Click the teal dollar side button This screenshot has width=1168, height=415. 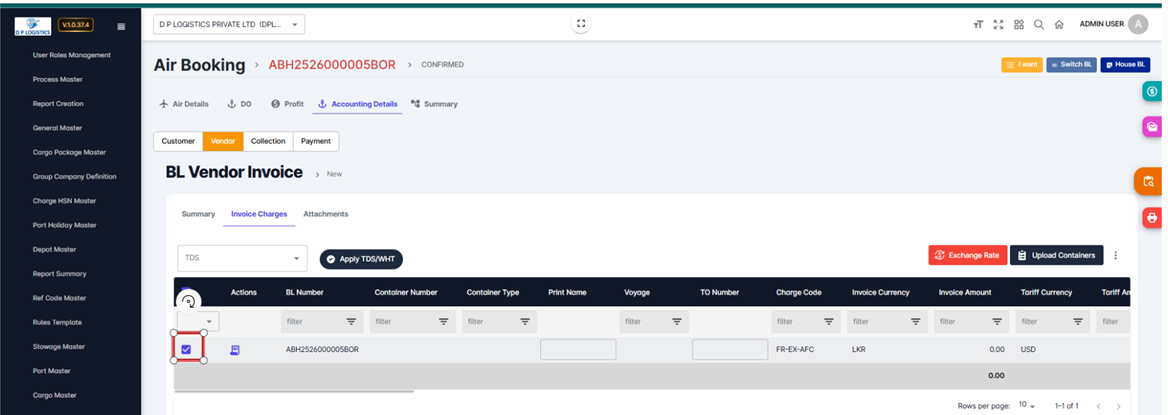pyautogui.click(x=1151, y=91)
